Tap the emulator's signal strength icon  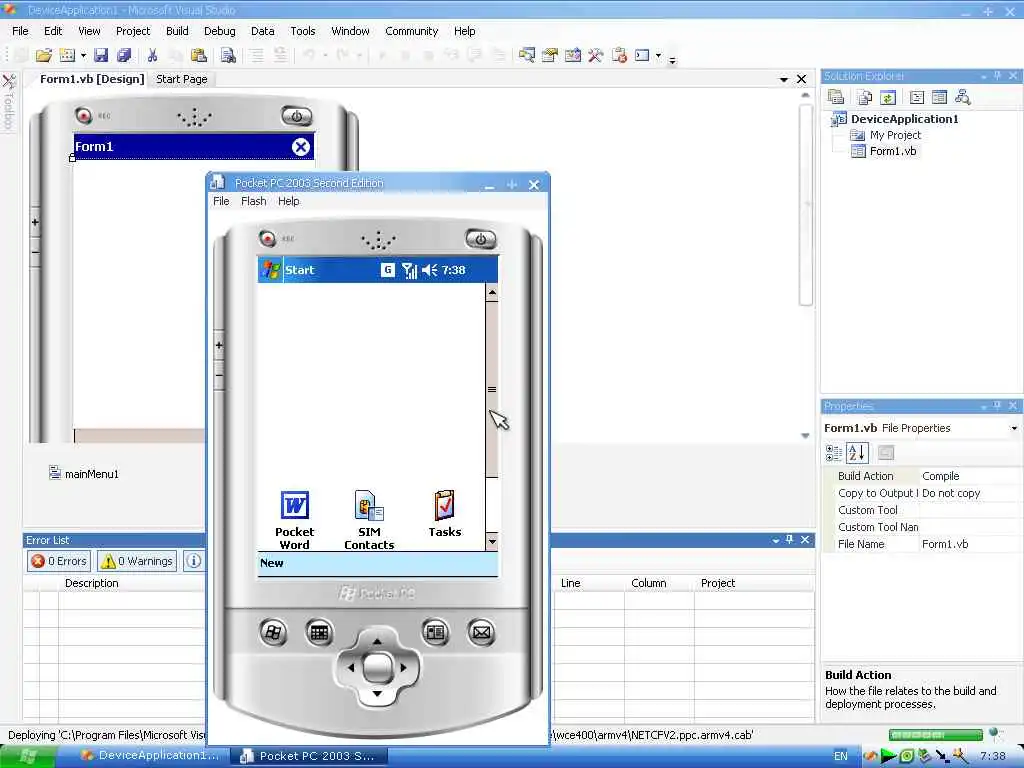tap(409, 270)
